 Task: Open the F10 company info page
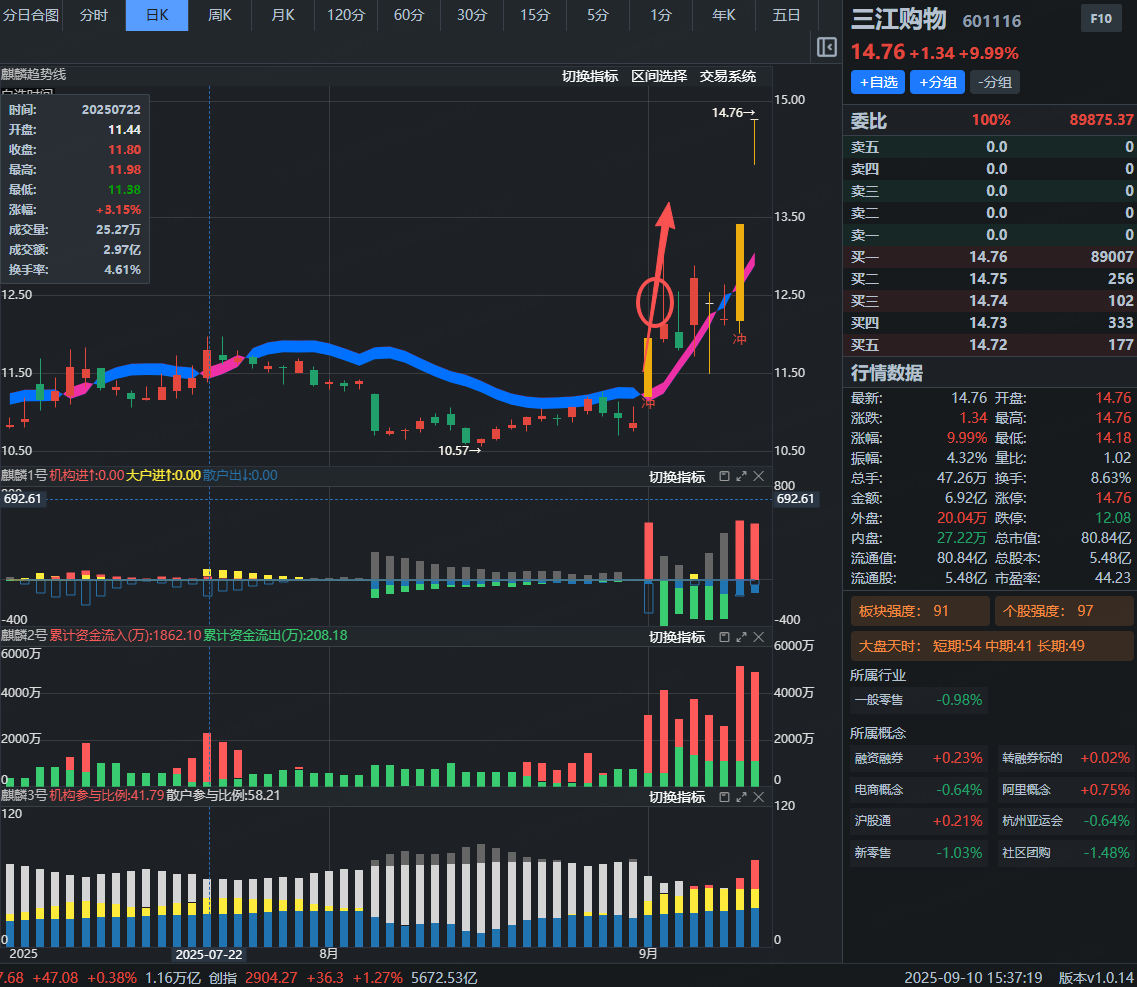[1101, 19]
